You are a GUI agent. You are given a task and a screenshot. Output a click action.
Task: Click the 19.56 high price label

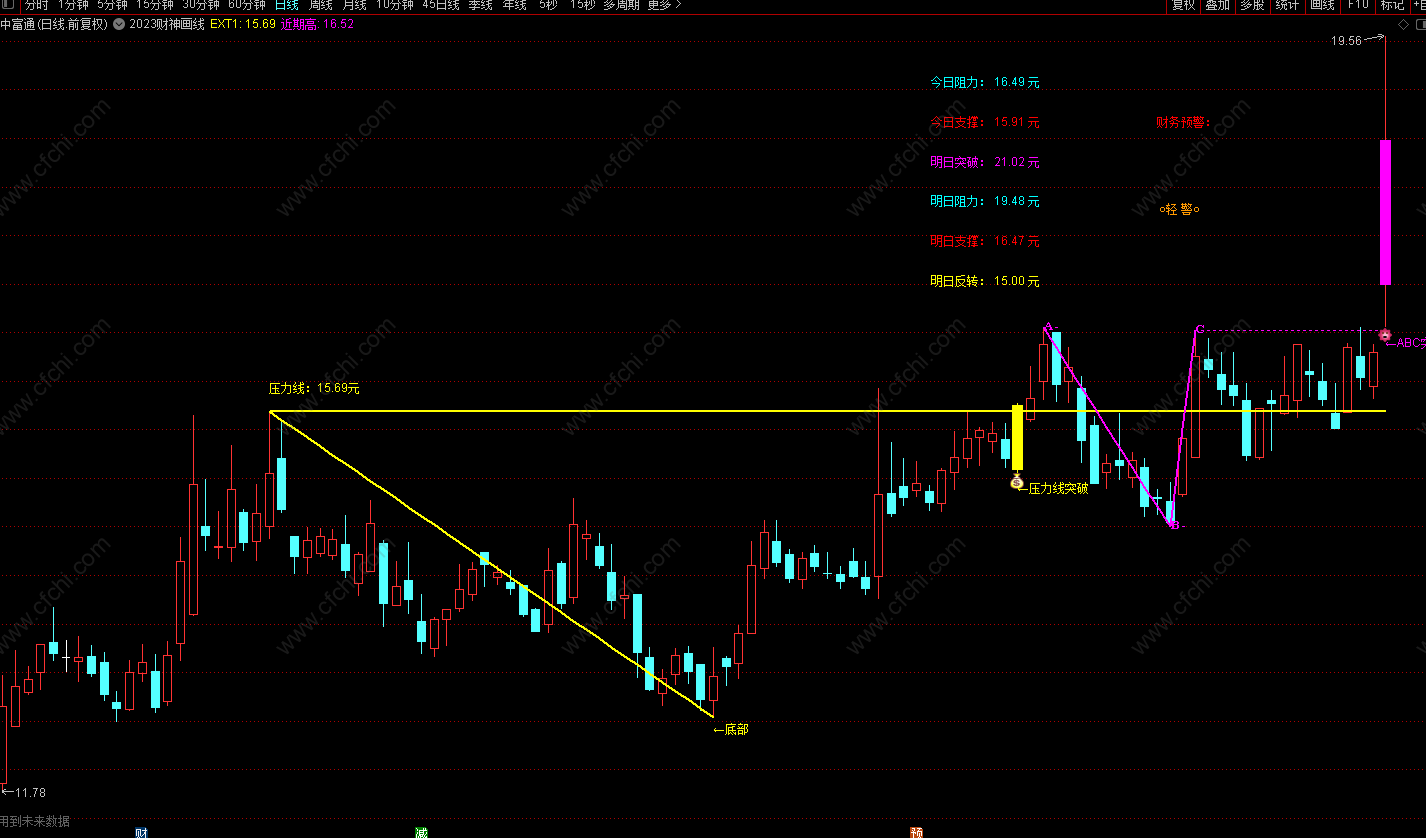(x=1346, y=40)
